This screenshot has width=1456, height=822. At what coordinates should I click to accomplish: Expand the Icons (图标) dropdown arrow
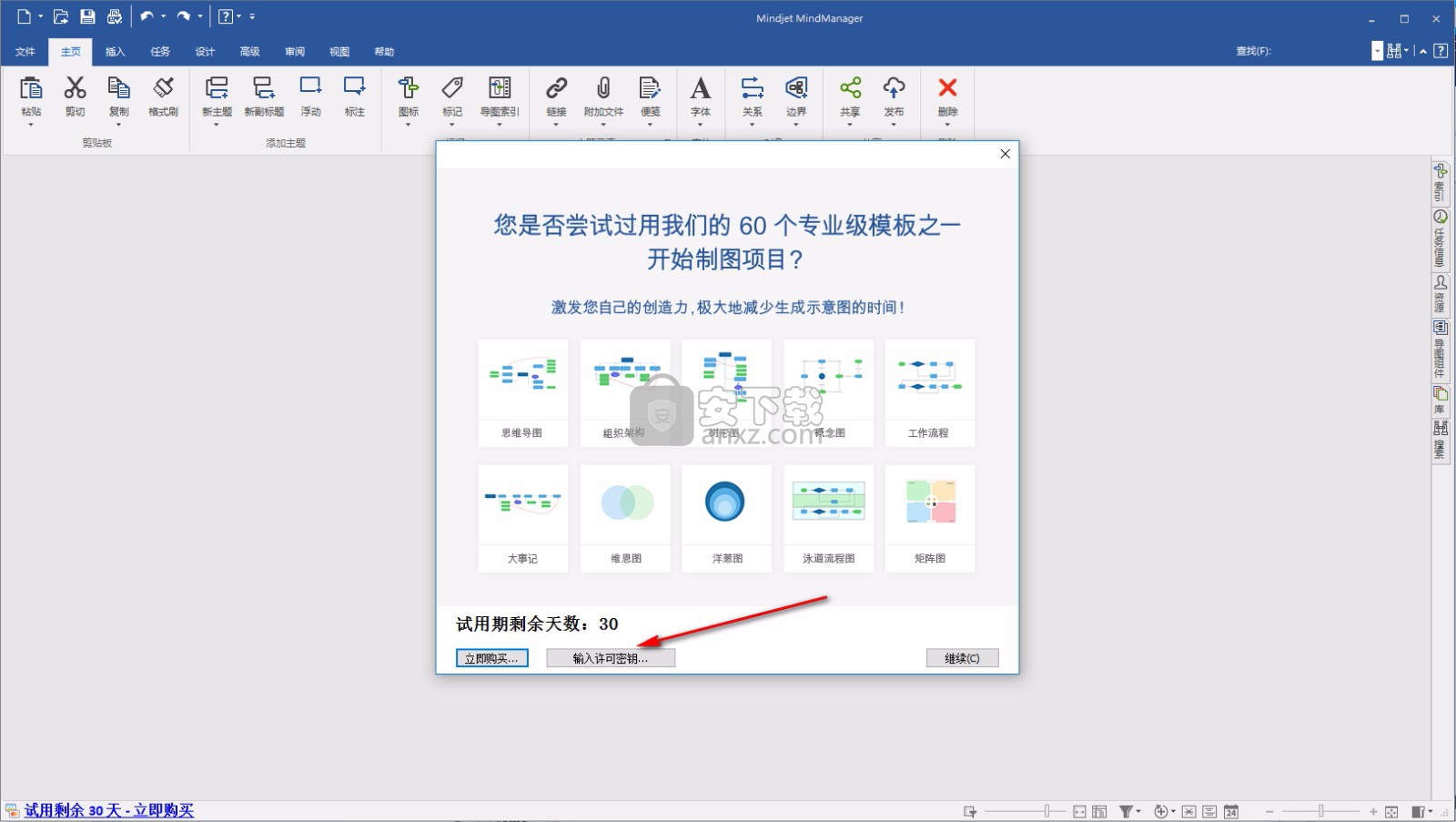[409, 124]
